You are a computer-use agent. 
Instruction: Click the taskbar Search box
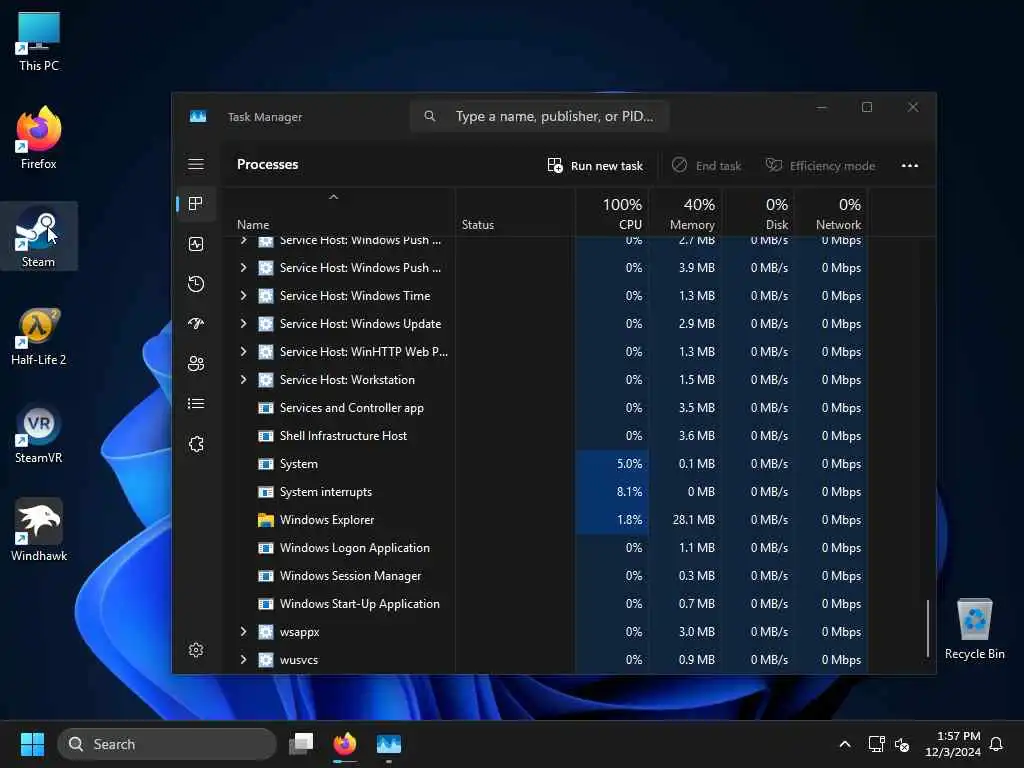pyautogui.click(x=167, y=744)
